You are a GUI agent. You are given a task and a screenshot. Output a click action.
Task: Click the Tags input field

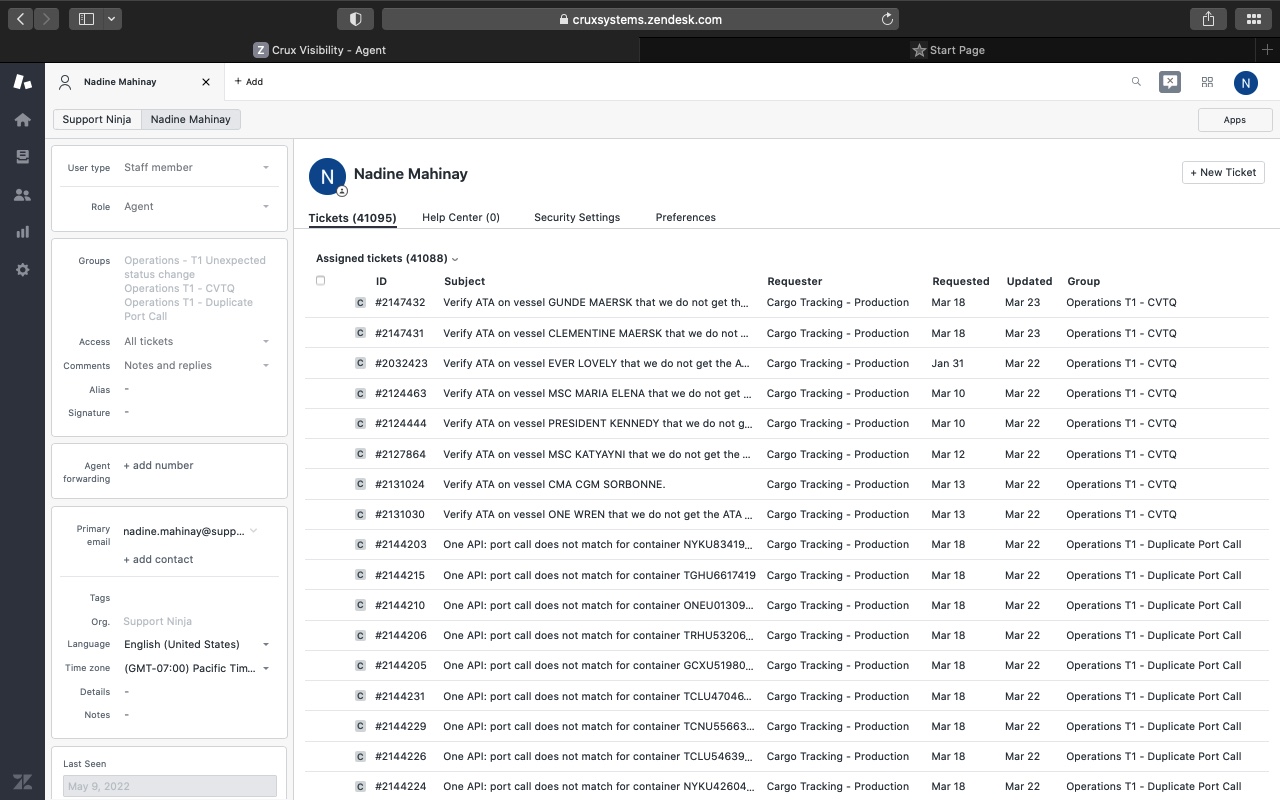pyautogui.click(x=196, y=598)
